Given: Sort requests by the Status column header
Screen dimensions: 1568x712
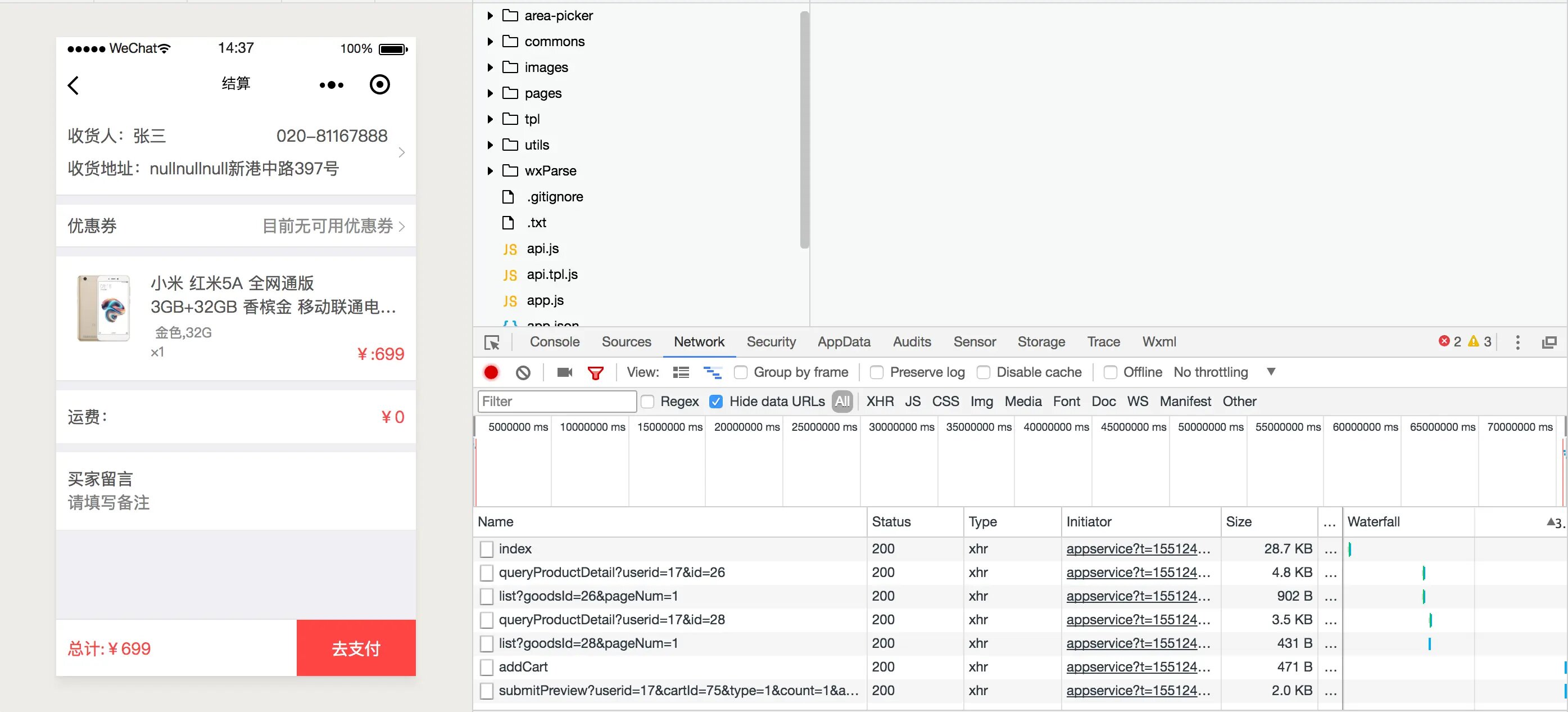Looking at the screenshot, I should click(x=915, y=522).
